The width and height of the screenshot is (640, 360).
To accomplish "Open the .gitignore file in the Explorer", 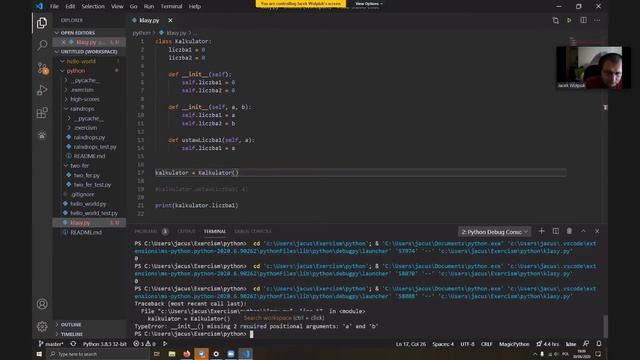I will [82, 194].
